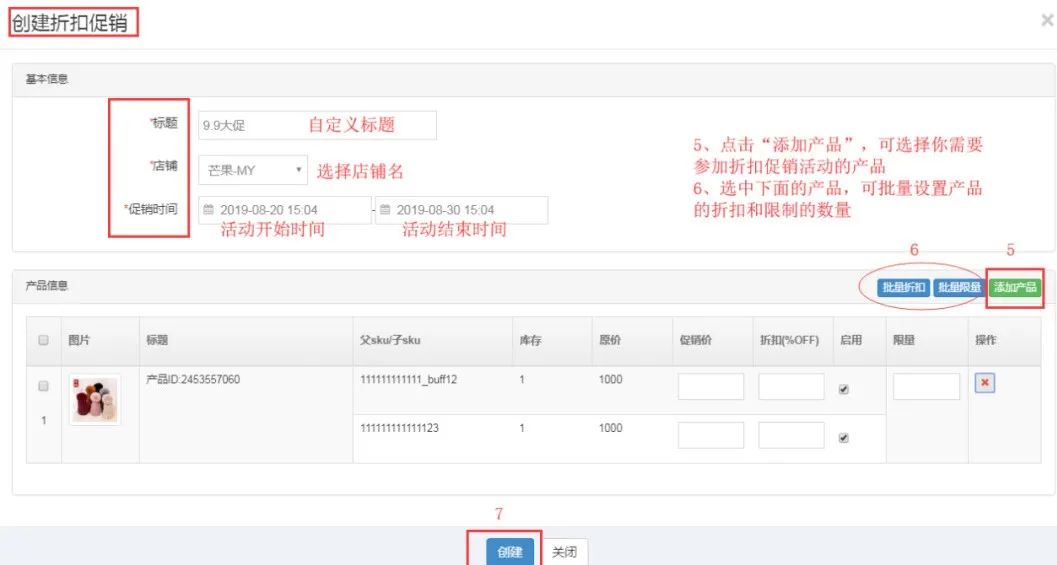Open the 店铺 dropdown showing 芒果-MY
The image size is (1057, 565).
253,170
